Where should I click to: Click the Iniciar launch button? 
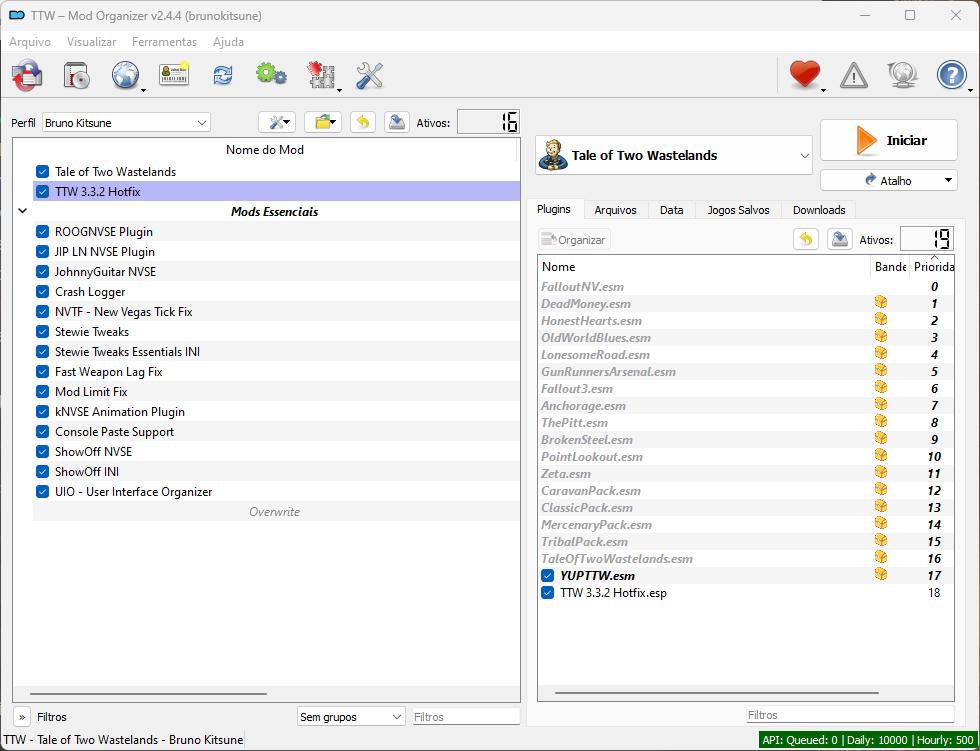point(888,141)
